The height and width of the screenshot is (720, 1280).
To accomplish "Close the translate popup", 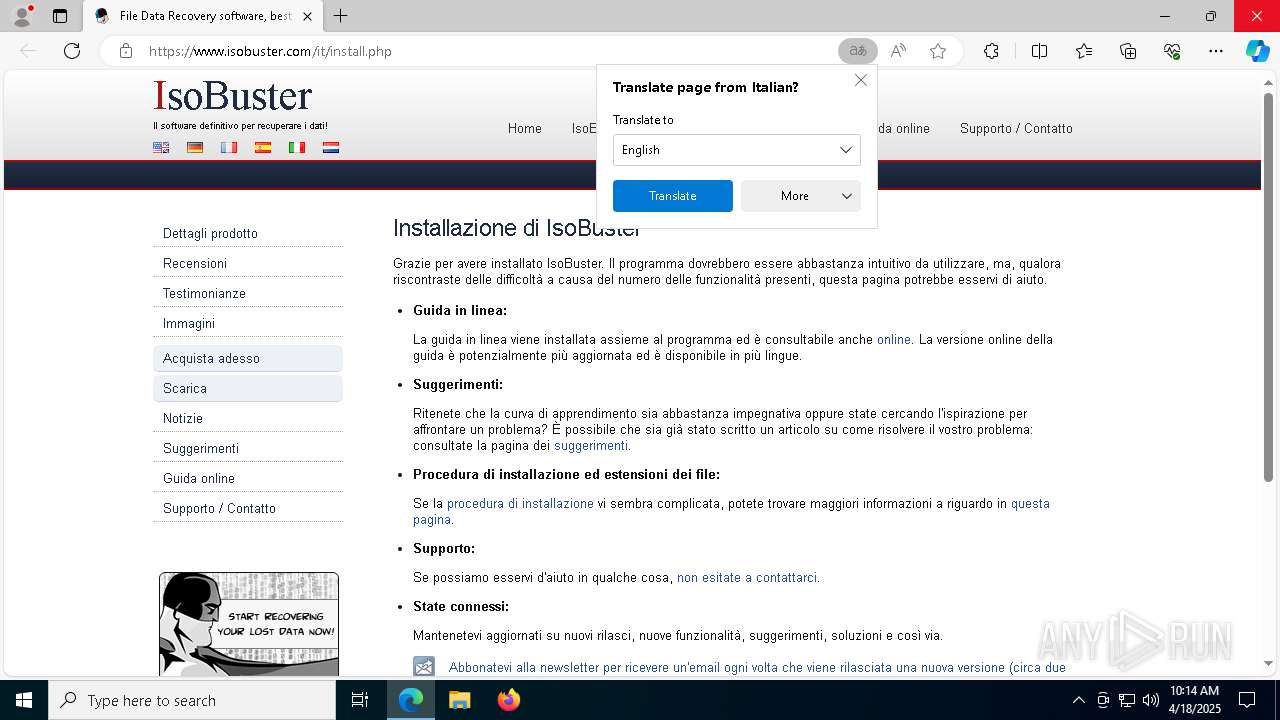I will coord(861,80).
